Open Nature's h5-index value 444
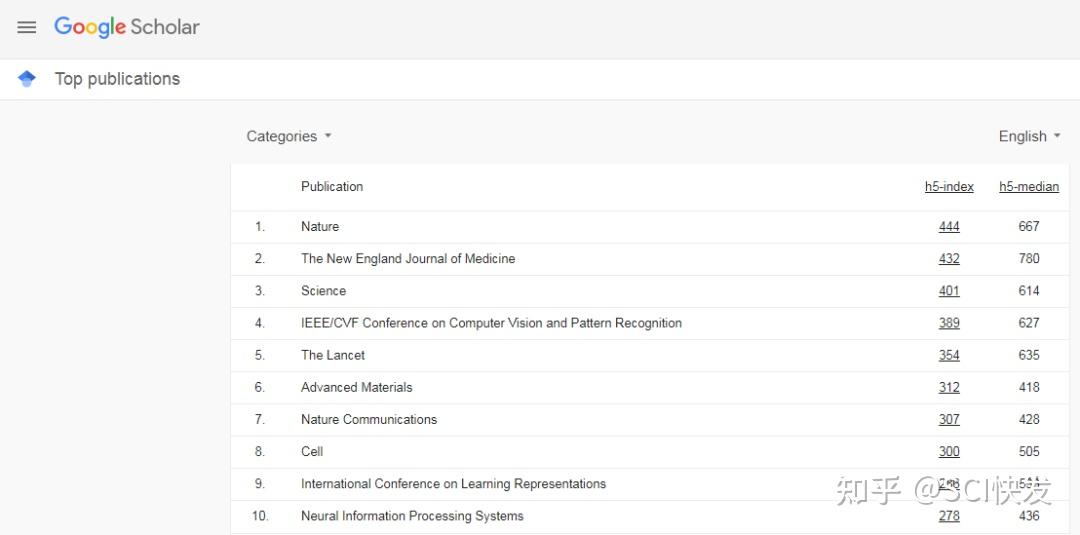The height and width of the screenshot is (535, 1080). 949,227
